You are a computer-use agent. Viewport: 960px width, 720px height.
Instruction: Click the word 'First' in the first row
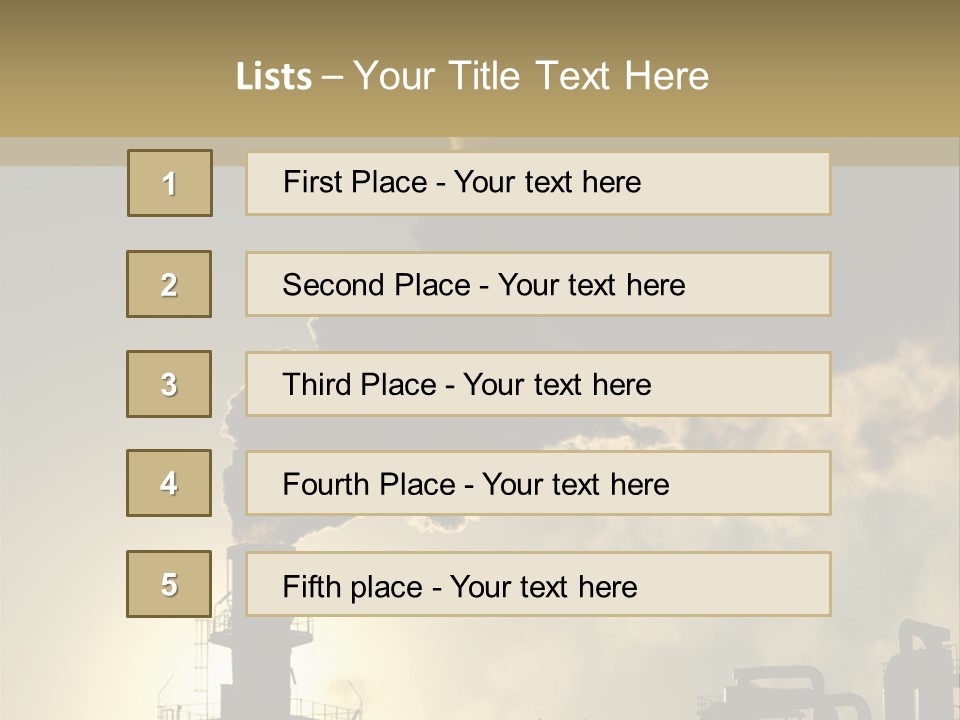point(308,182)
